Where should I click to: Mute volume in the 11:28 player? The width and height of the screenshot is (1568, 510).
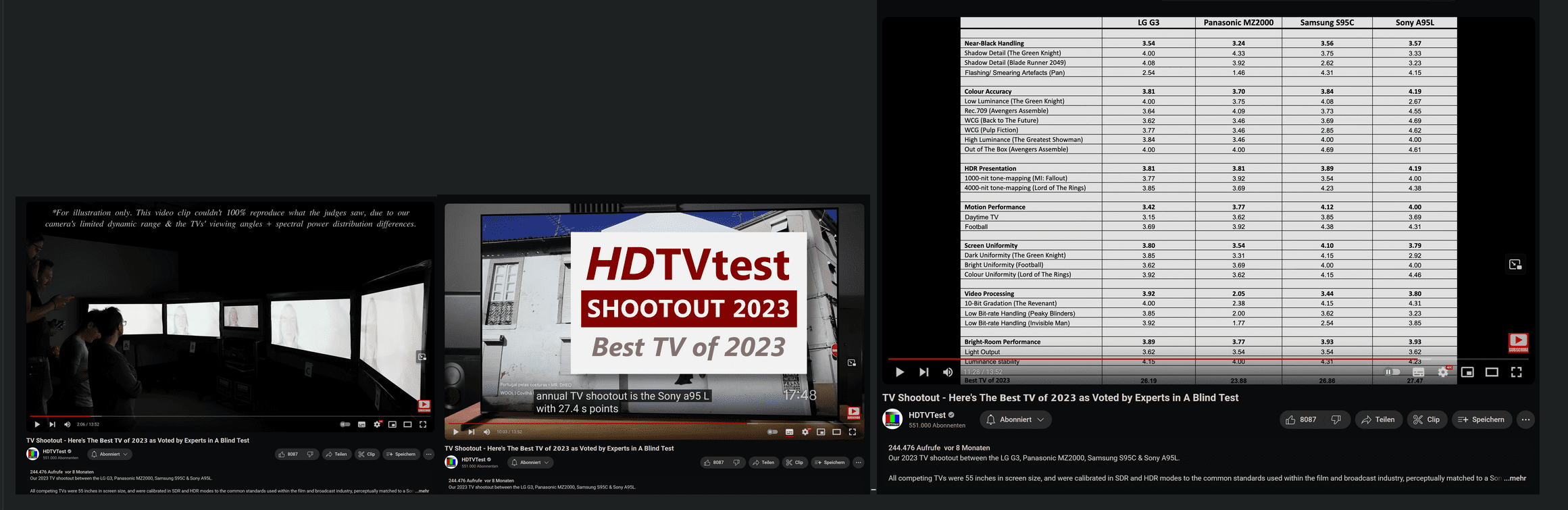click(948, 372)
